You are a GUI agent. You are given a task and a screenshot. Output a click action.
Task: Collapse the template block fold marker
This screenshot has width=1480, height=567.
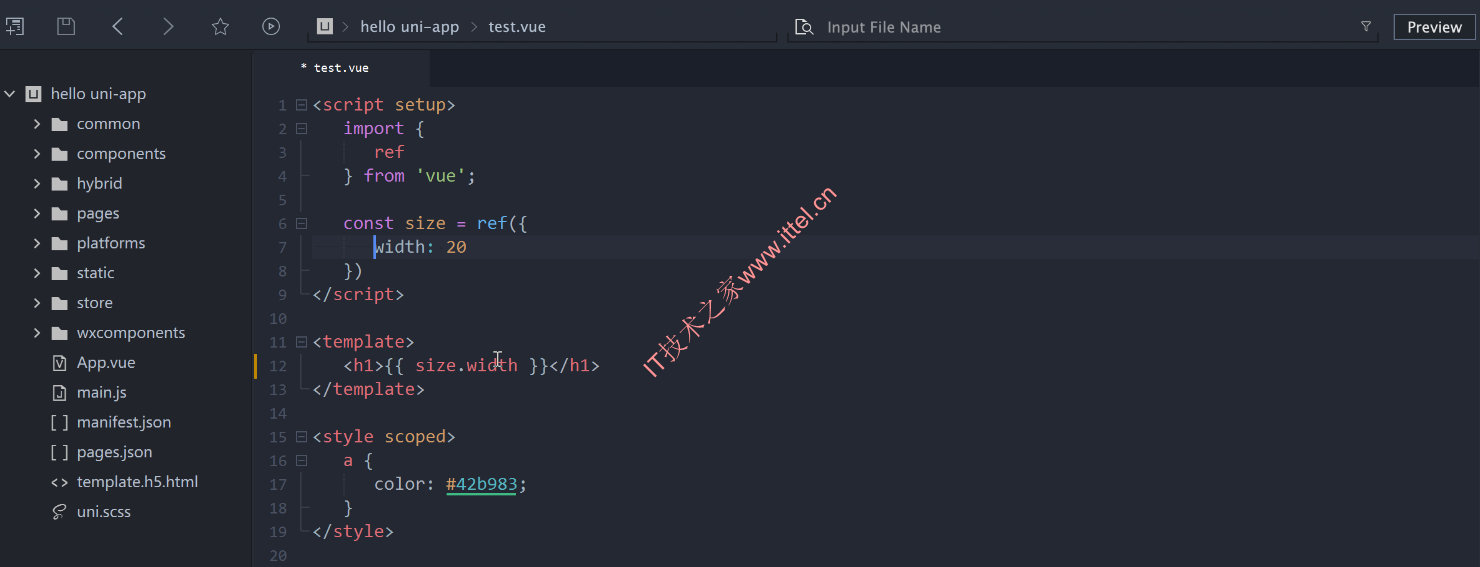pyautogui.click(x=301, y=342)
